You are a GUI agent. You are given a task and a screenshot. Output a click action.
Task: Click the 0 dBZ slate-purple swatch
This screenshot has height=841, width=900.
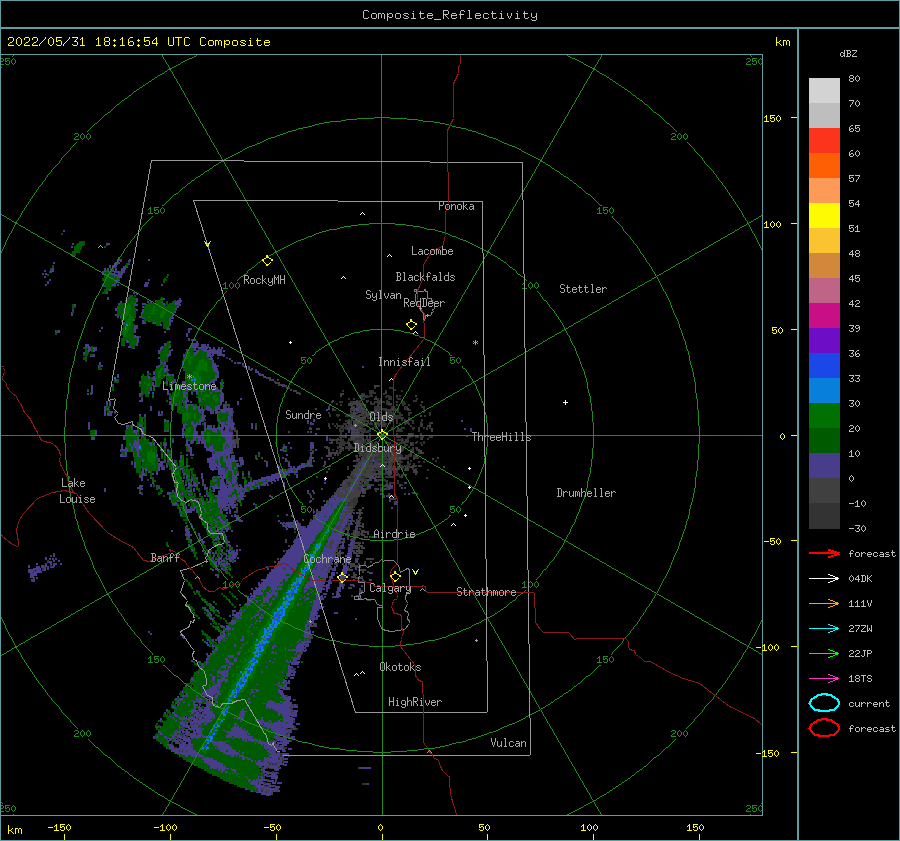824,466
